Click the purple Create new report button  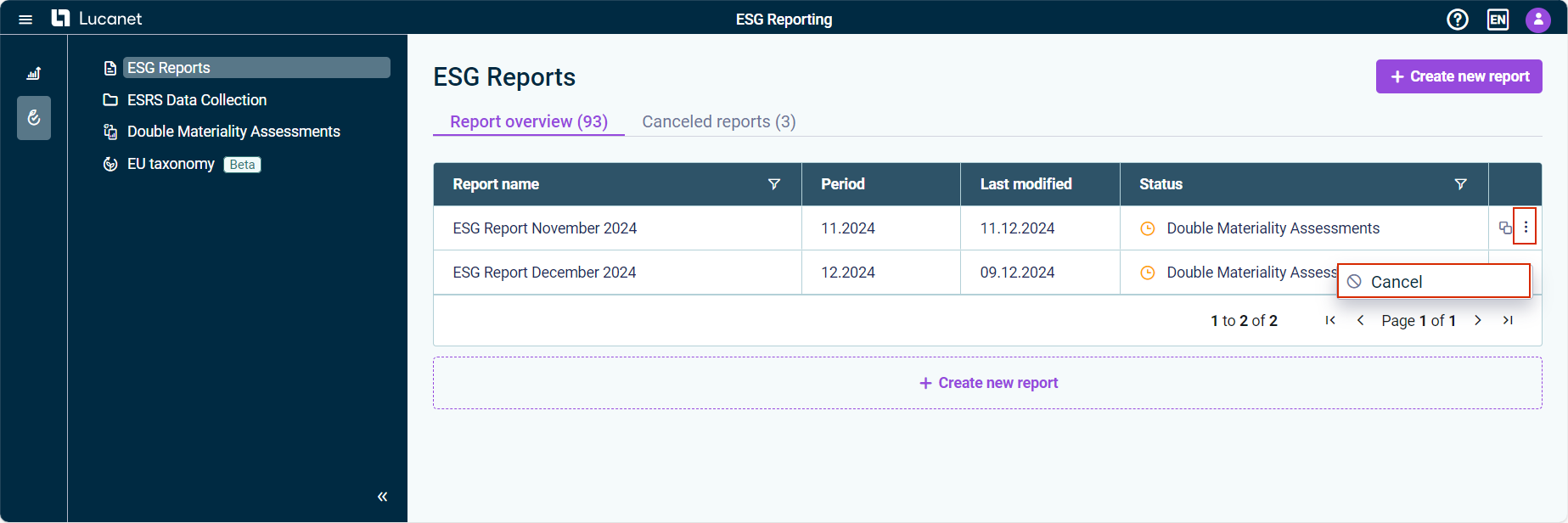[1458, 76]
